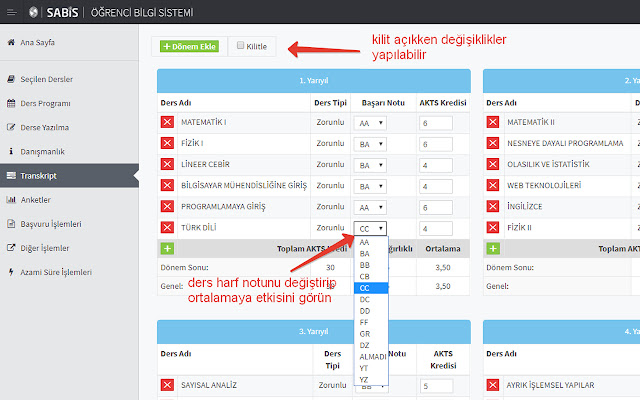Choose YZ in grade list
The width and height of the screenshot is (640, 400).
click(x=371, y=379)
